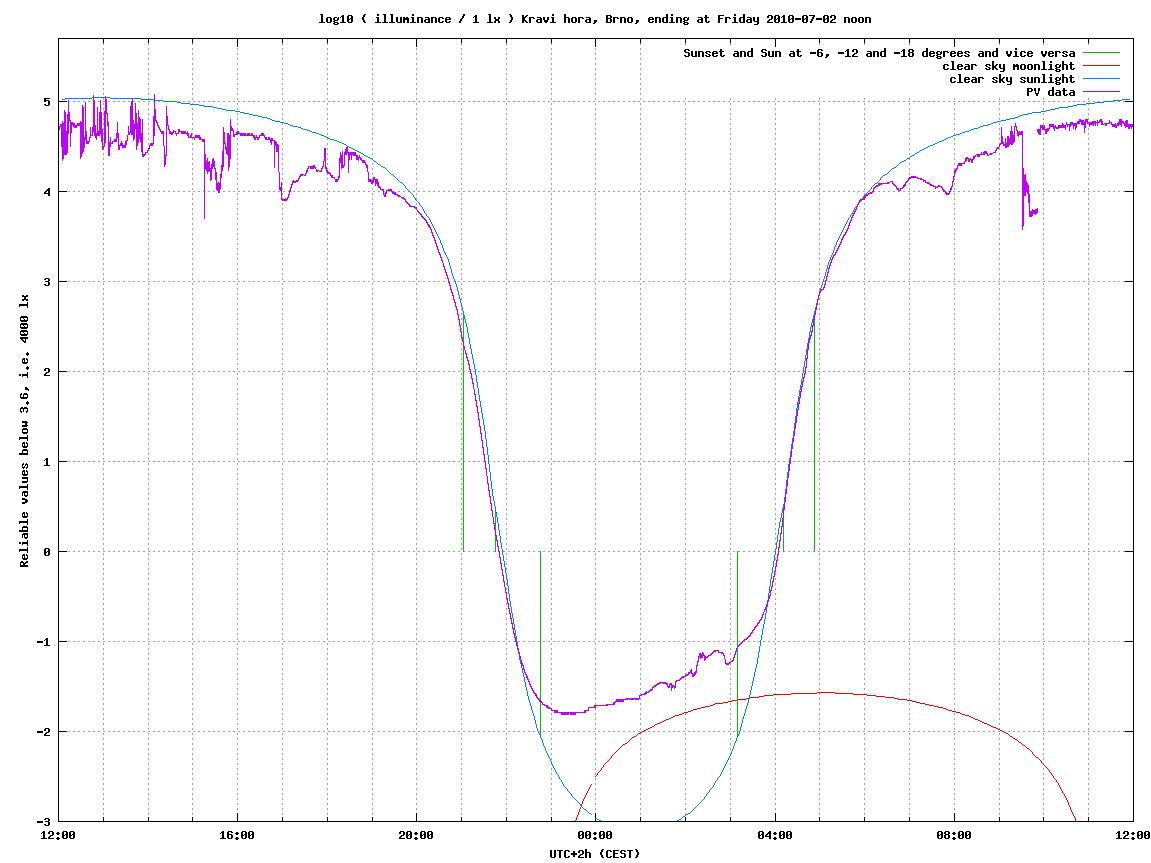The width and height of the screenshot is (1151, 863).
Task: Click the x-axis label 'UTC+2h (CEST)'
Action: click(x=595, y=853)
